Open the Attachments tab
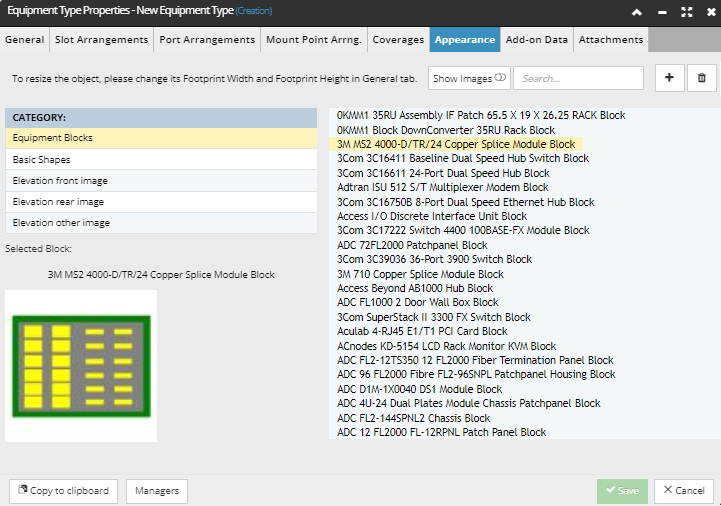Screen dimensions: 721x506 coord(611,40)
